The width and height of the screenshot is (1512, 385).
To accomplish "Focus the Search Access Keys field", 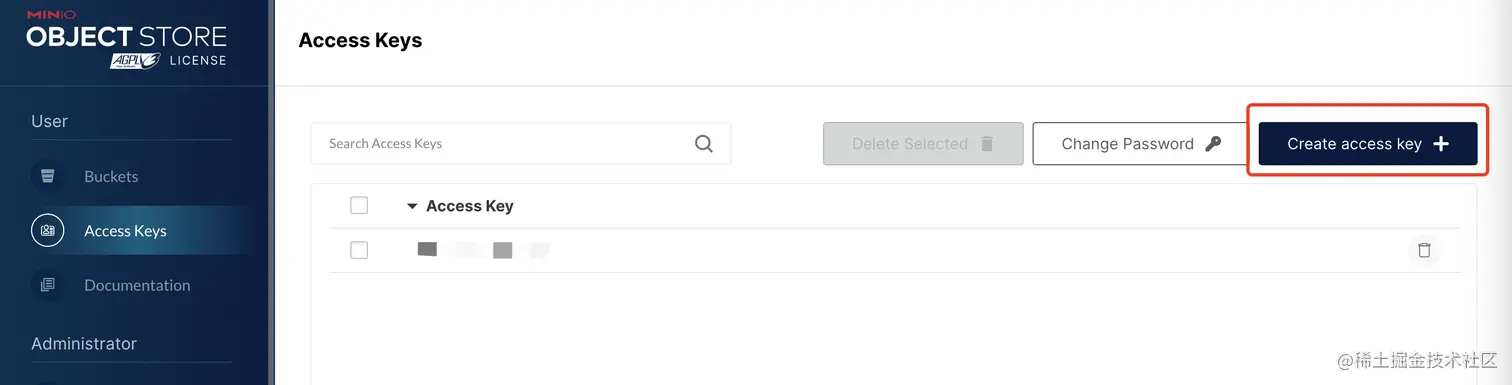I will click(520, 144).
